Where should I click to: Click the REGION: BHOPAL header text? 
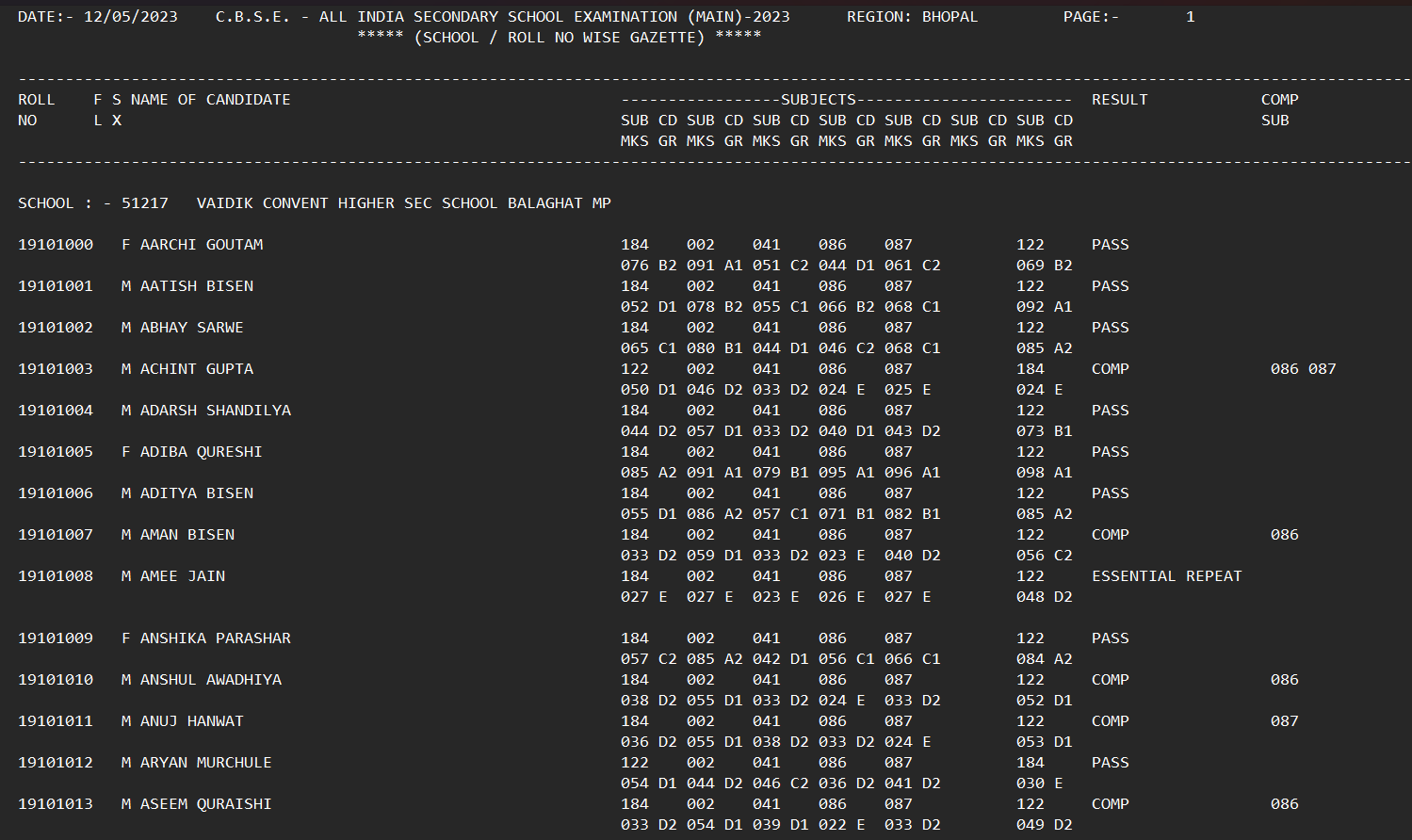(912, 17)
